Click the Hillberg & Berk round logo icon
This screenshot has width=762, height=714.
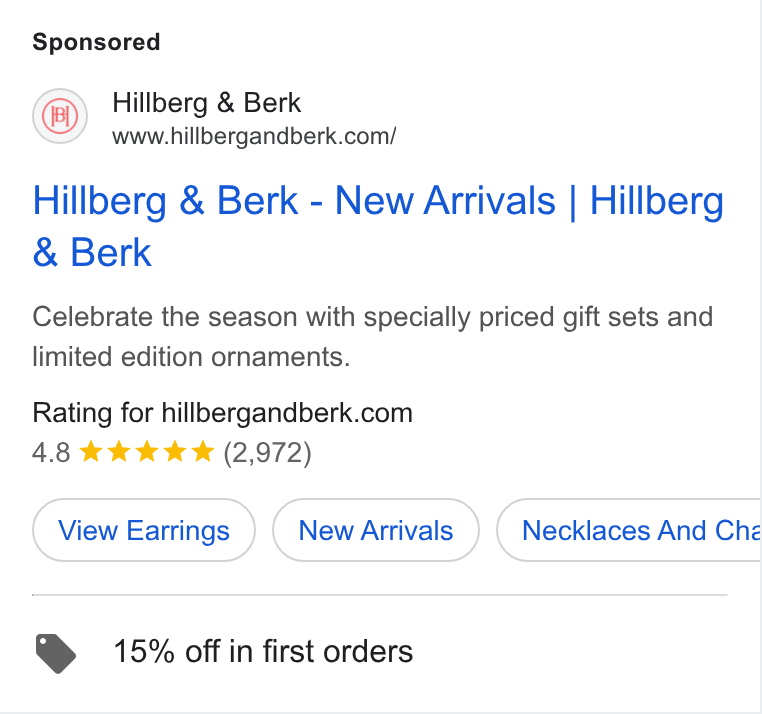point(60,116)
